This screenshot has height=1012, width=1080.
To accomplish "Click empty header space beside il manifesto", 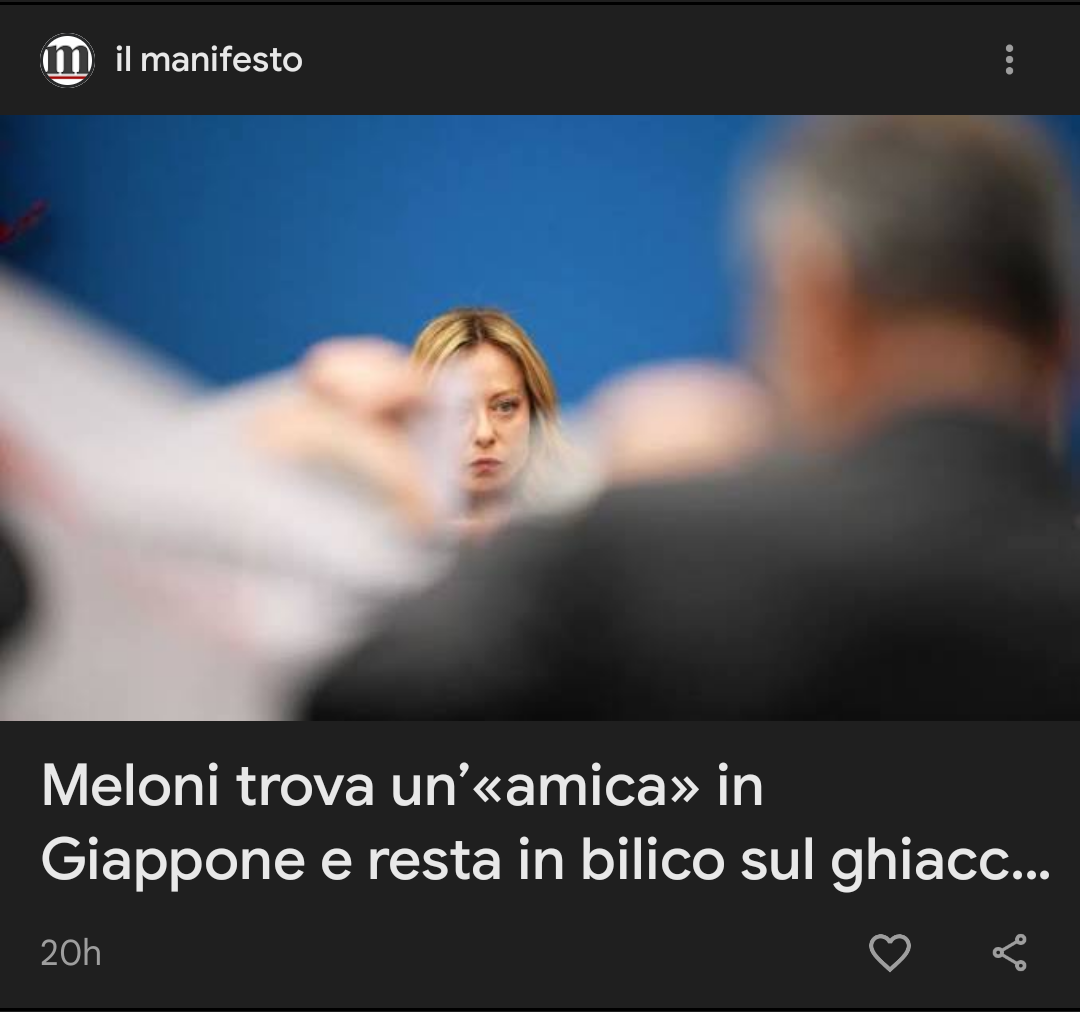I will click(x=647, y=60).
